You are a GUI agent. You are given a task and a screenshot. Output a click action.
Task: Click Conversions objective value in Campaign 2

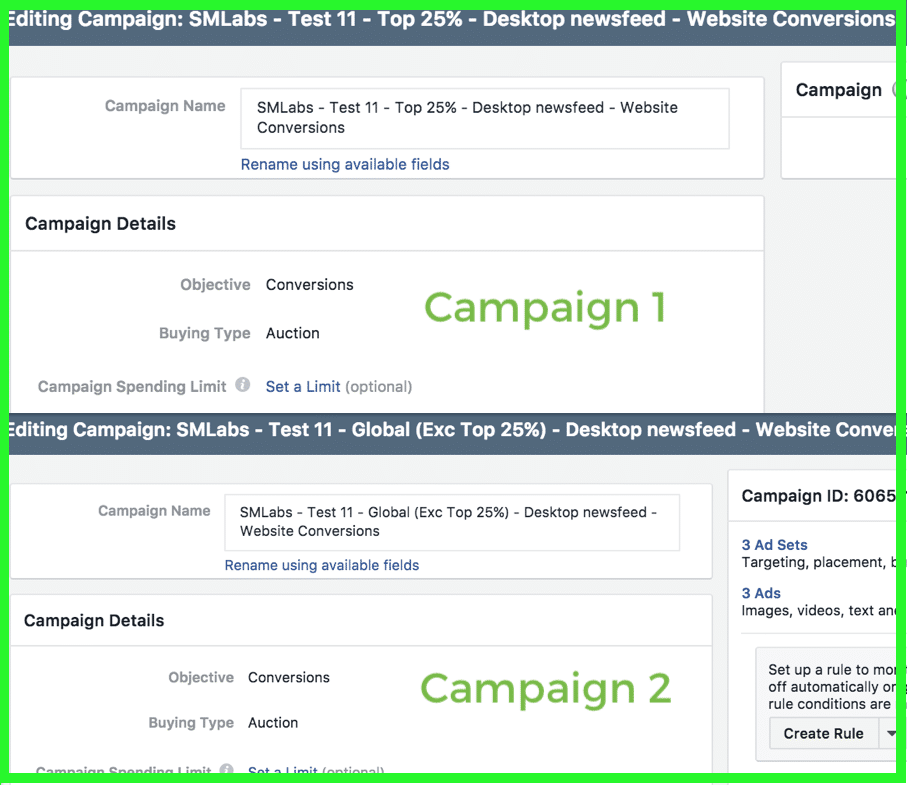[289, 677]
